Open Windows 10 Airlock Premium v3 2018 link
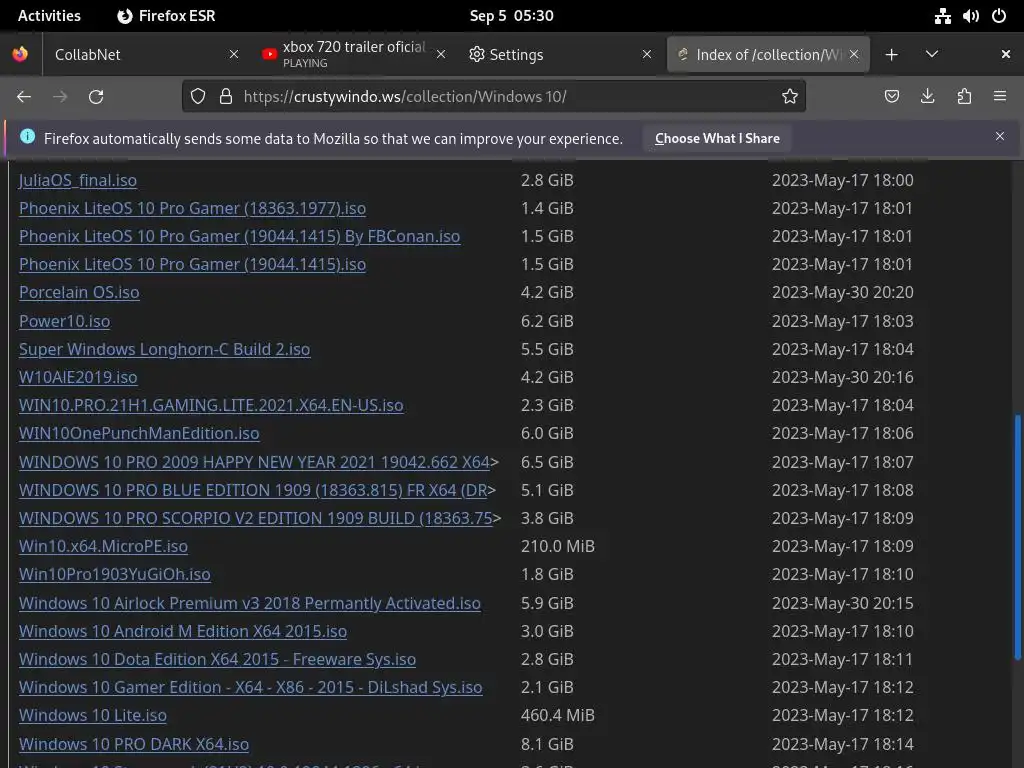Image resolution: width=1024 pixels, height=768 pixels. (249, 603)
